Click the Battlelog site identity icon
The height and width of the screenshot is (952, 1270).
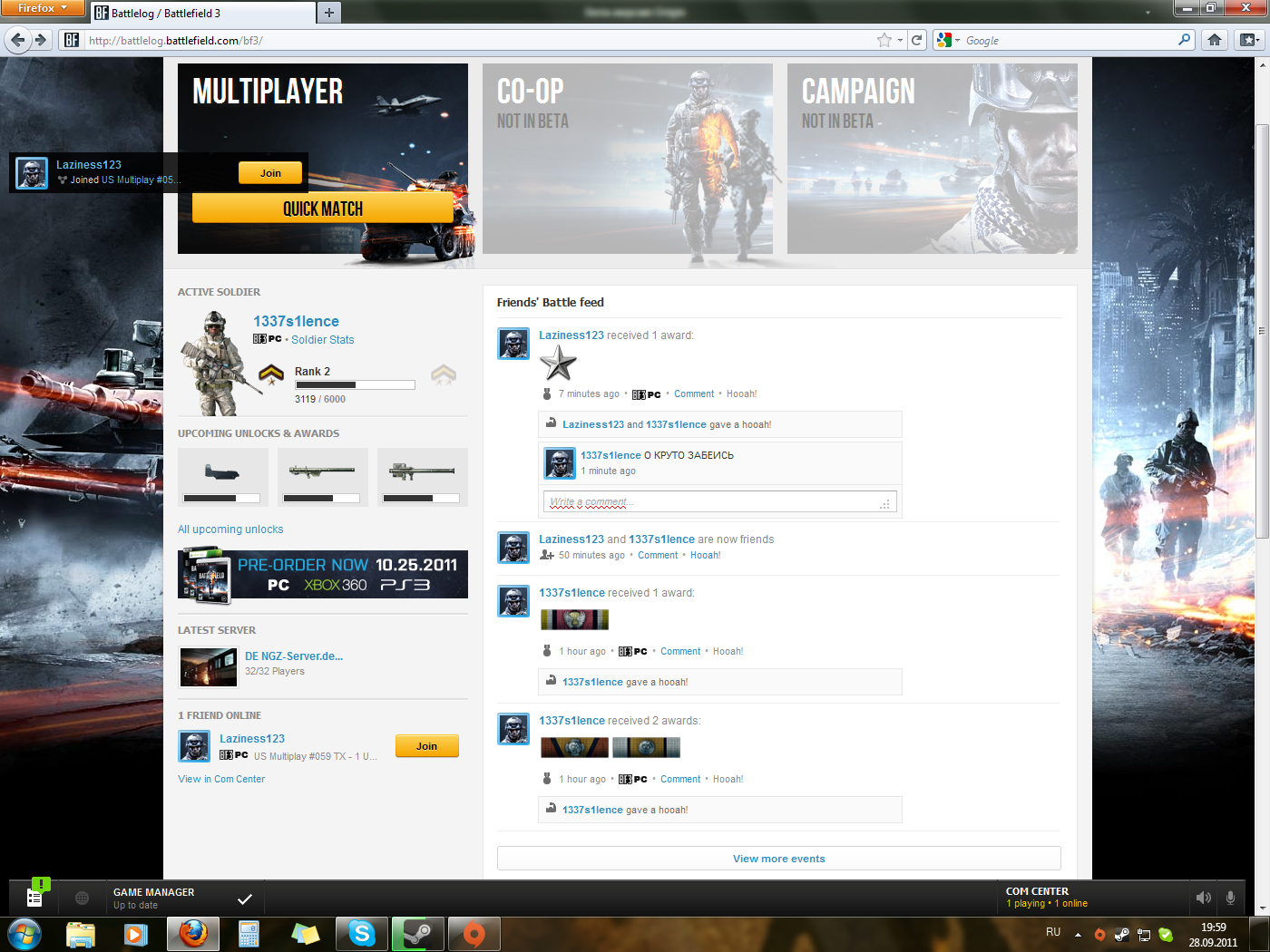72,40
